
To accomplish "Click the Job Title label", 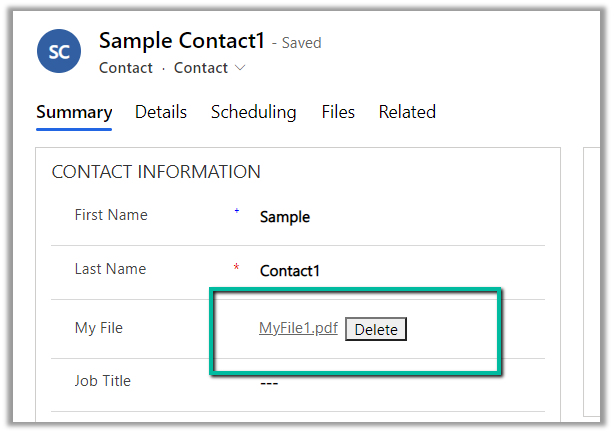I will [x=102, y=381].
